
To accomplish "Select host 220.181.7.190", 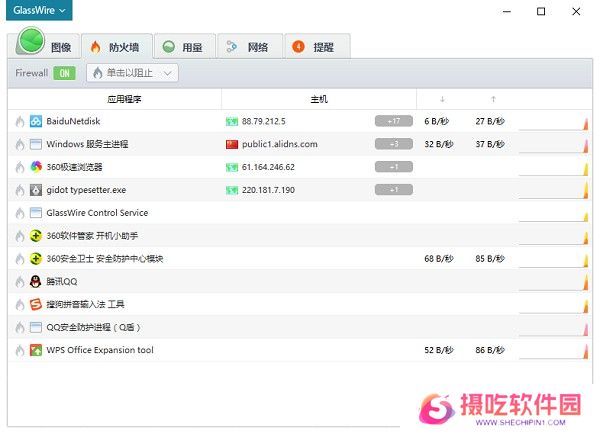I will tap(268, 190).
